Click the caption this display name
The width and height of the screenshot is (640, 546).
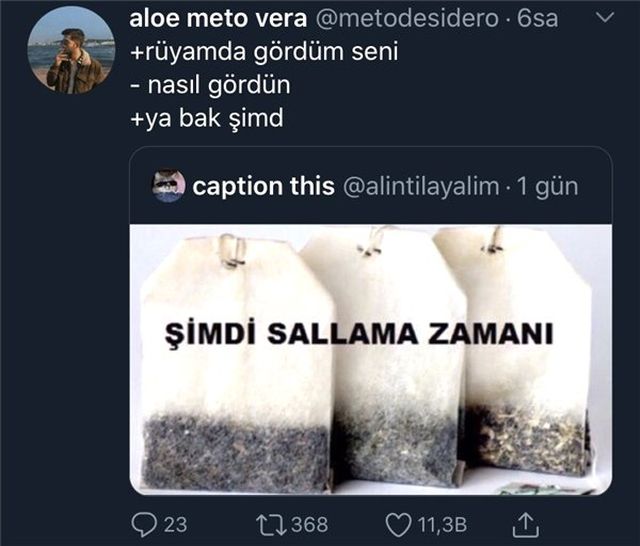[263, 186]
